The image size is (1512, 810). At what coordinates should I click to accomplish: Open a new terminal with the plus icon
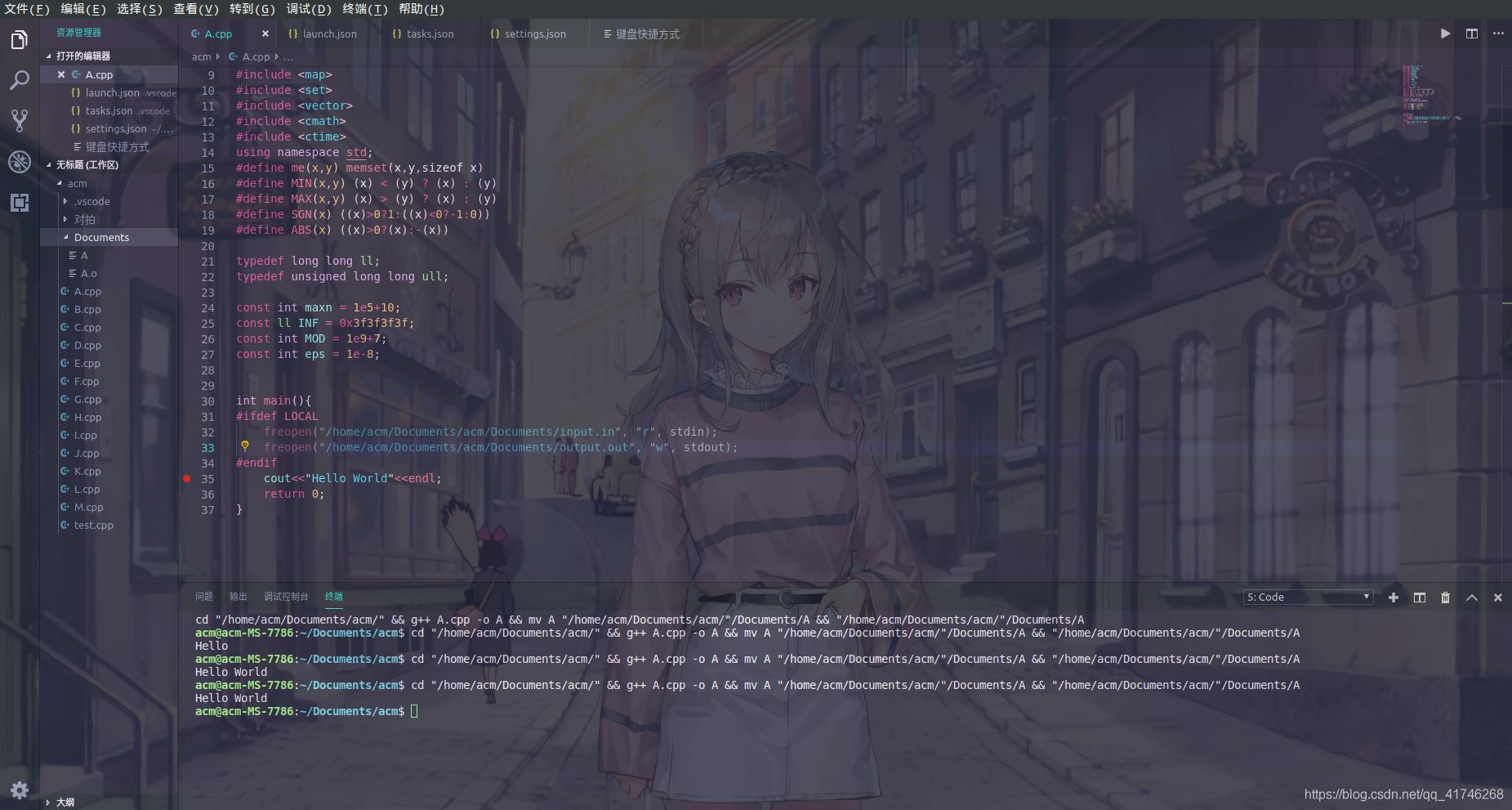pos(1393,597)
